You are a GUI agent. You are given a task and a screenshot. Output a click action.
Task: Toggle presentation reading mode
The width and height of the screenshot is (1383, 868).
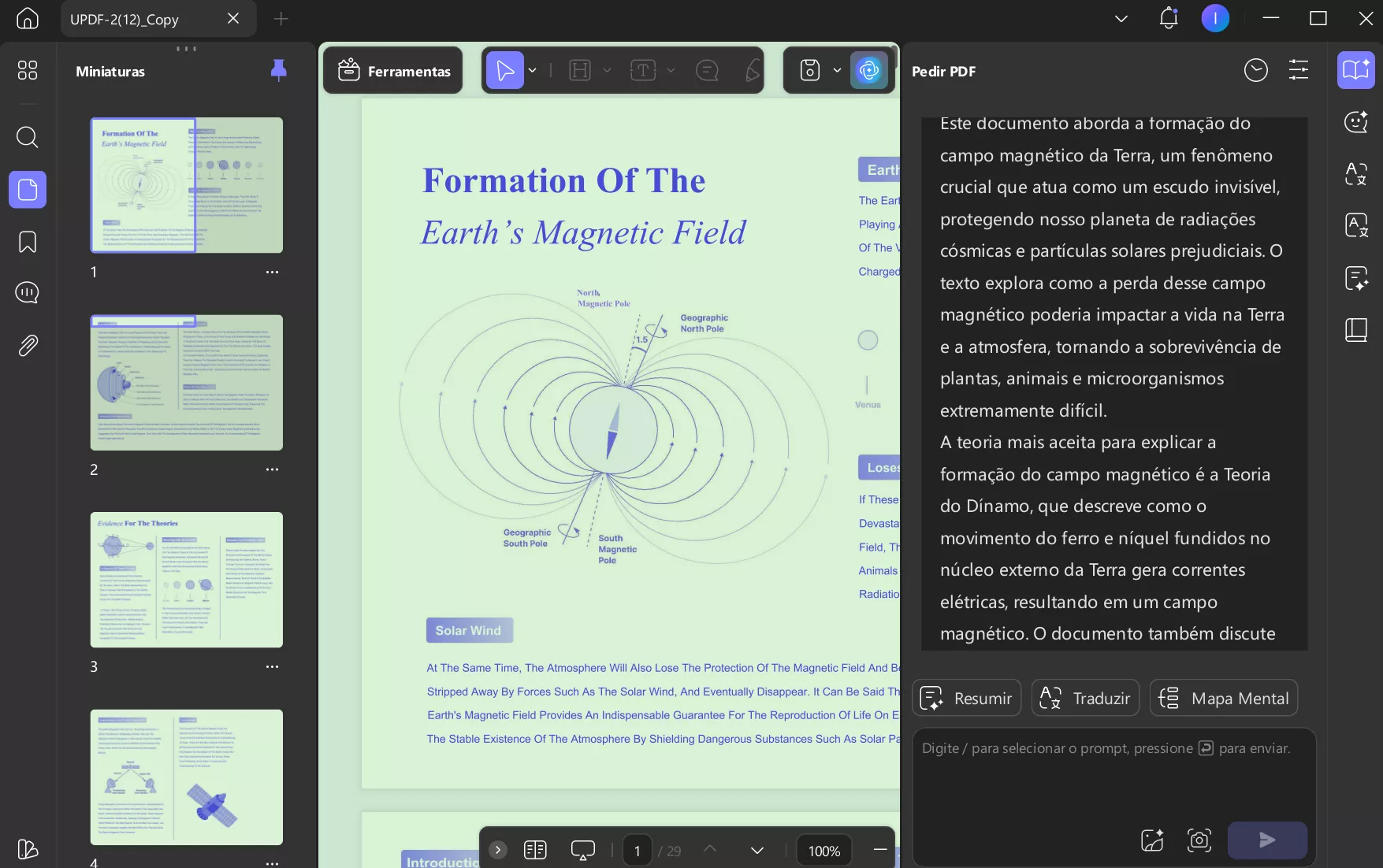(583, 850)
